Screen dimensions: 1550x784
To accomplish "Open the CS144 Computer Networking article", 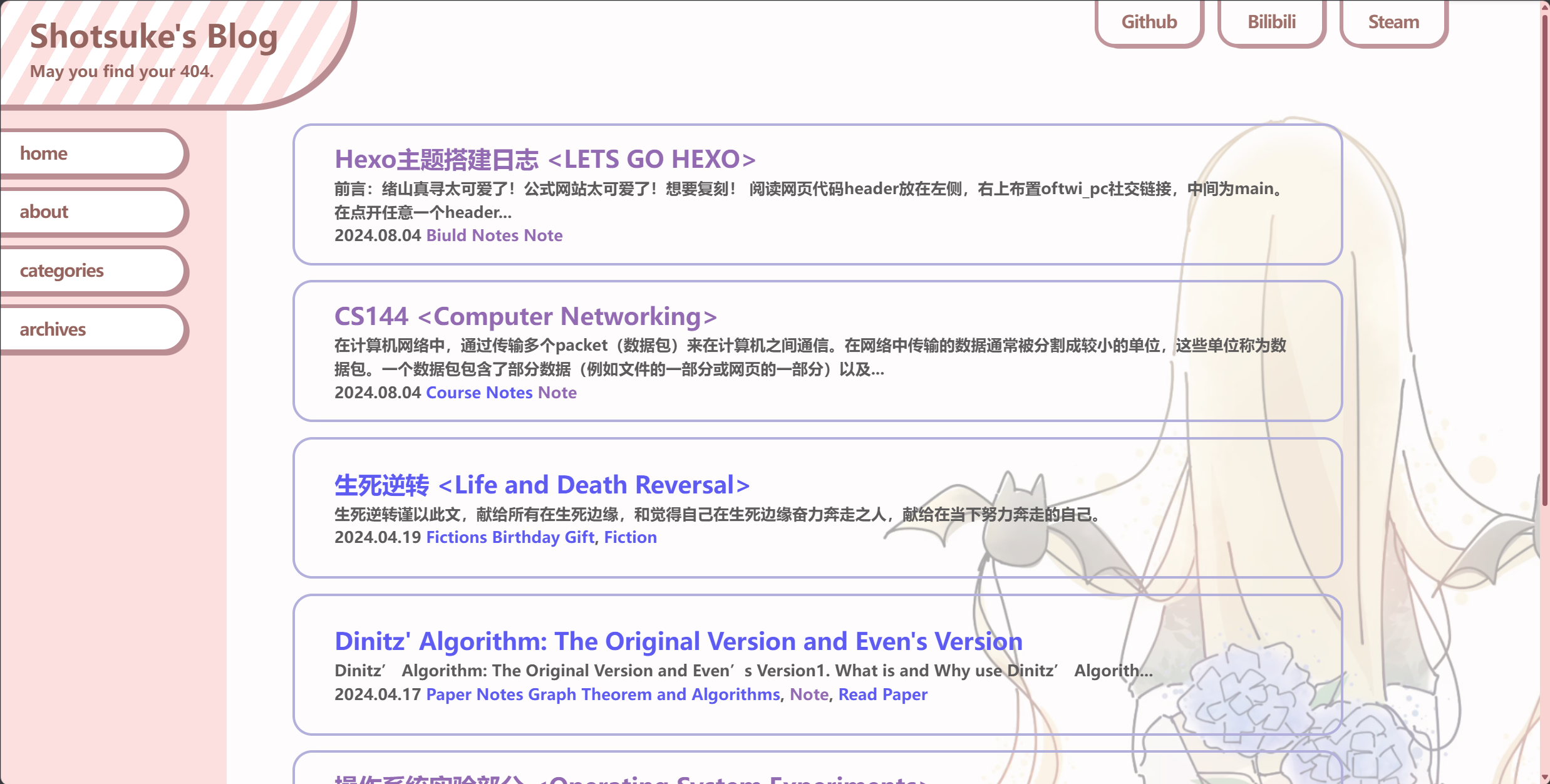I will coord(525,316).
